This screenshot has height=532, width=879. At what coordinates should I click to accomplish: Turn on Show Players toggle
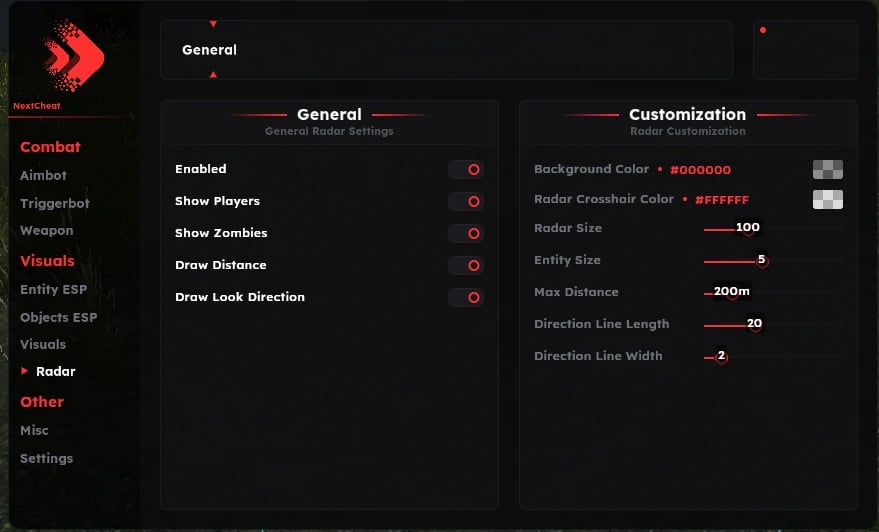click(x=466, y=202)
